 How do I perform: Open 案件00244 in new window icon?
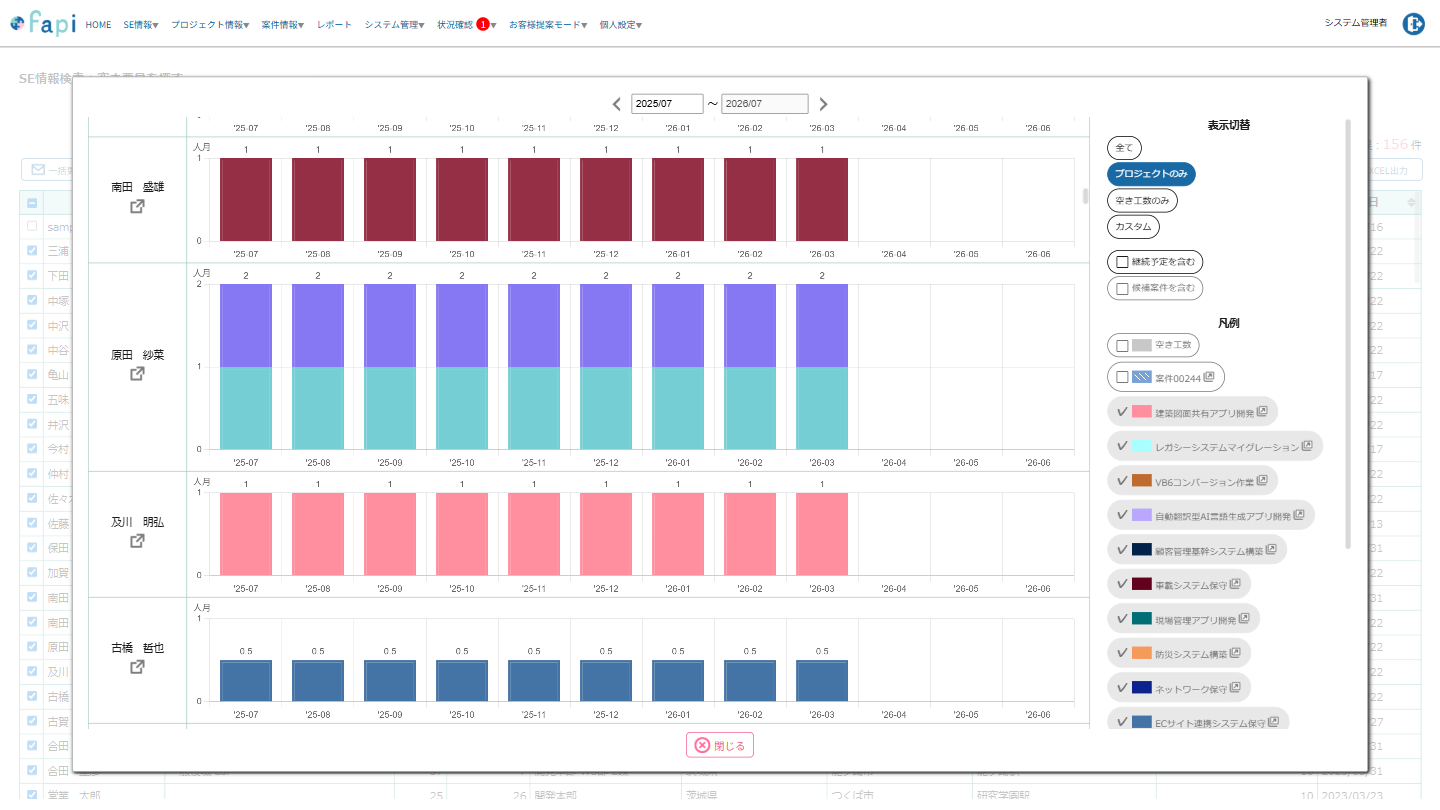(1209, 377)
